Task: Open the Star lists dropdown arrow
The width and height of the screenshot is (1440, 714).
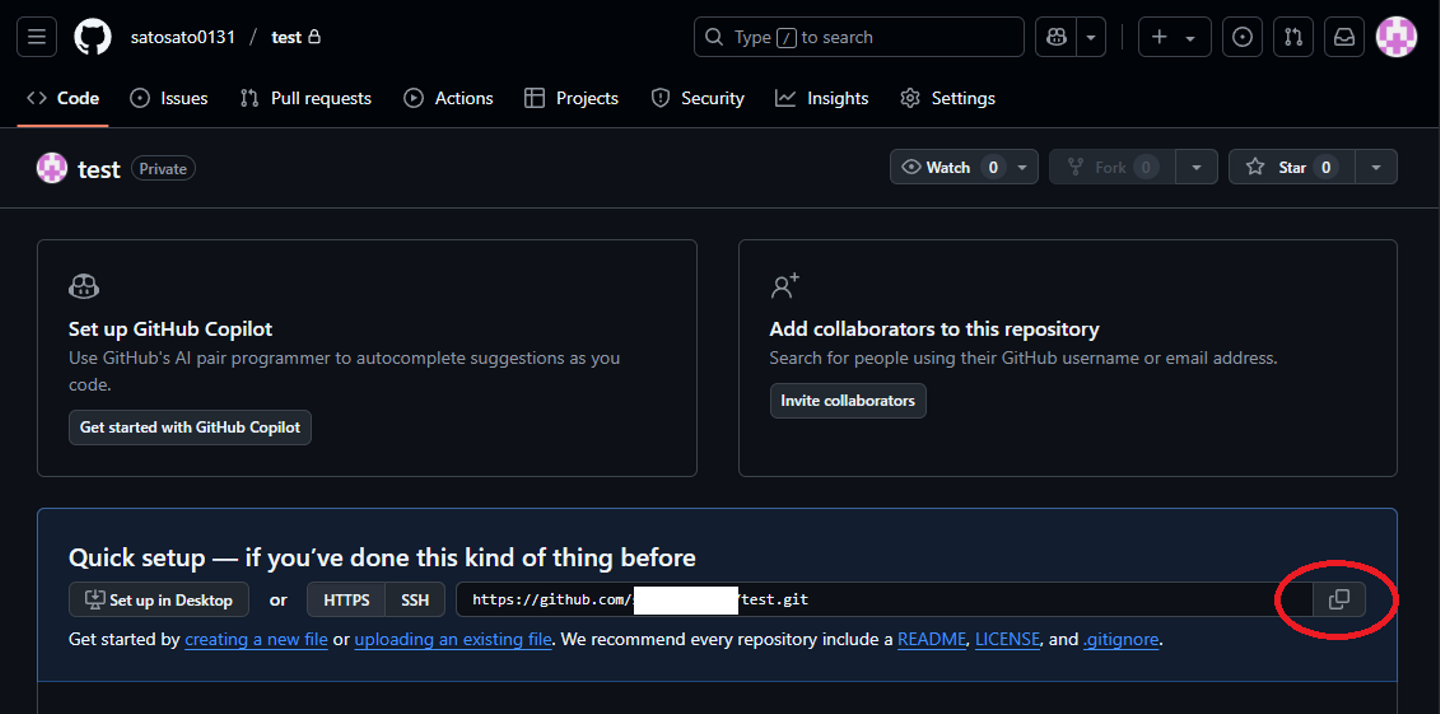Action: pyautogui.click(x=1376, y=167)
